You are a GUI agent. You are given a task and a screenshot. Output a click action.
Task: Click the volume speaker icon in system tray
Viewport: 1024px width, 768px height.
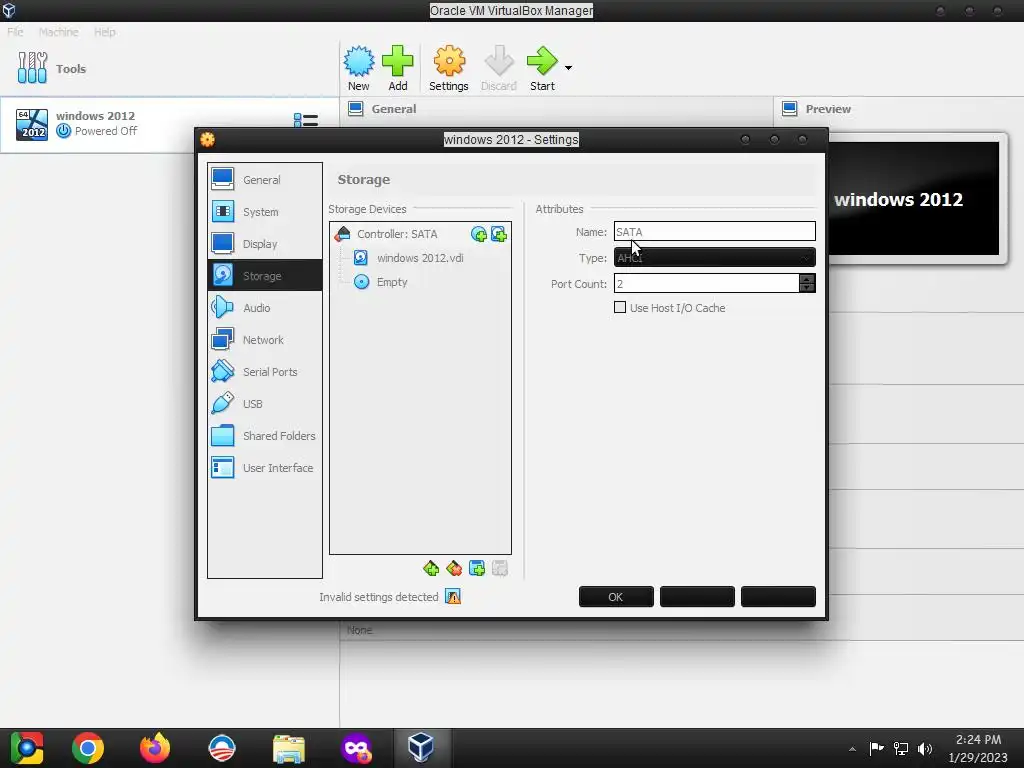pos(925,748)
